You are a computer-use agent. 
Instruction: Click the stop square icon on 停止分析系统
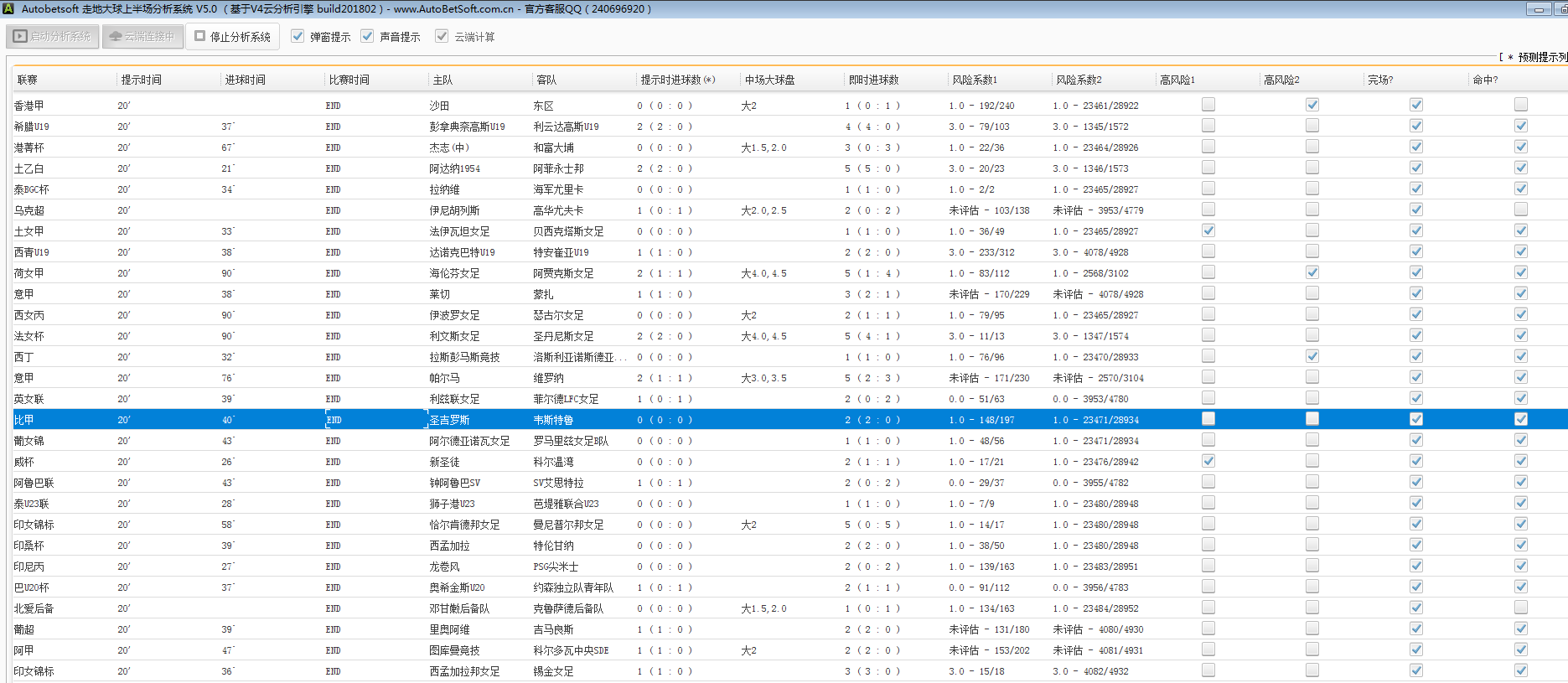click(x=199, y=37)
